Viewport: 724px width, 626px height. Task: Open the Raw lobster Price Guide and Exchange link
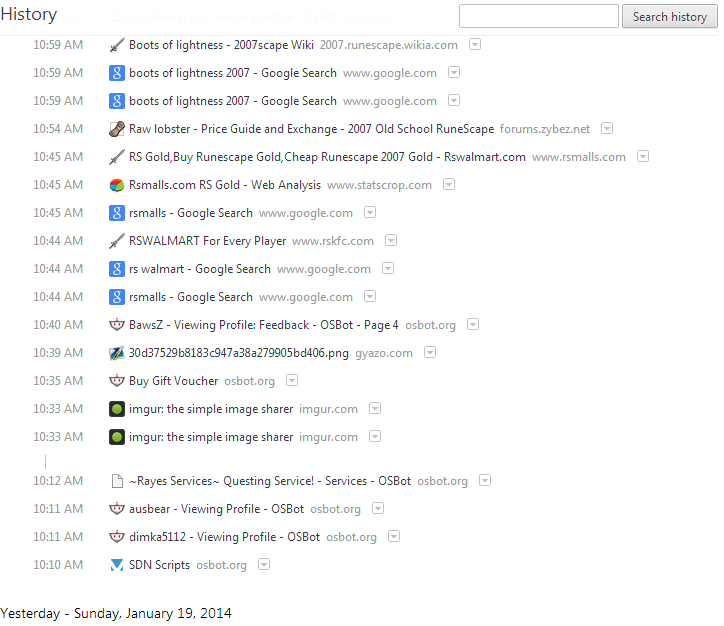[312, 129]
